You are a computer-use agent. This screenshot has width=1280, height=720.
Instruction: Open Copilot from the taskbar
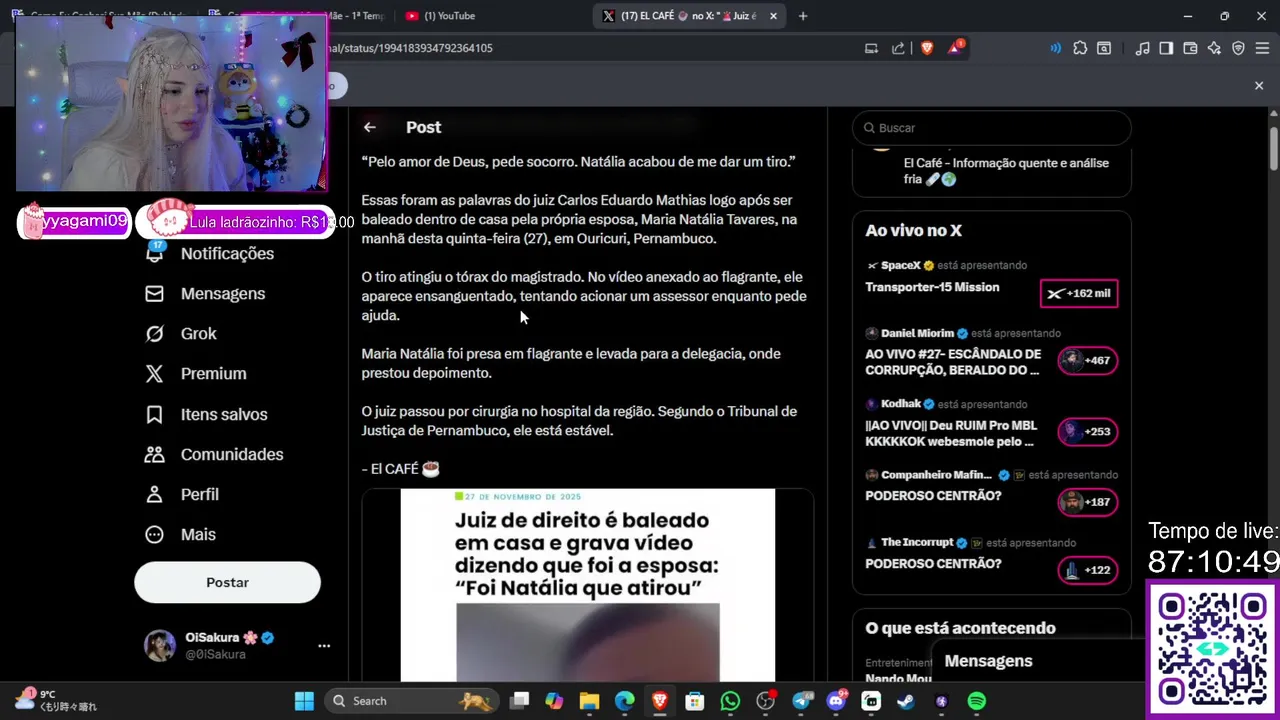click(554, 701)
